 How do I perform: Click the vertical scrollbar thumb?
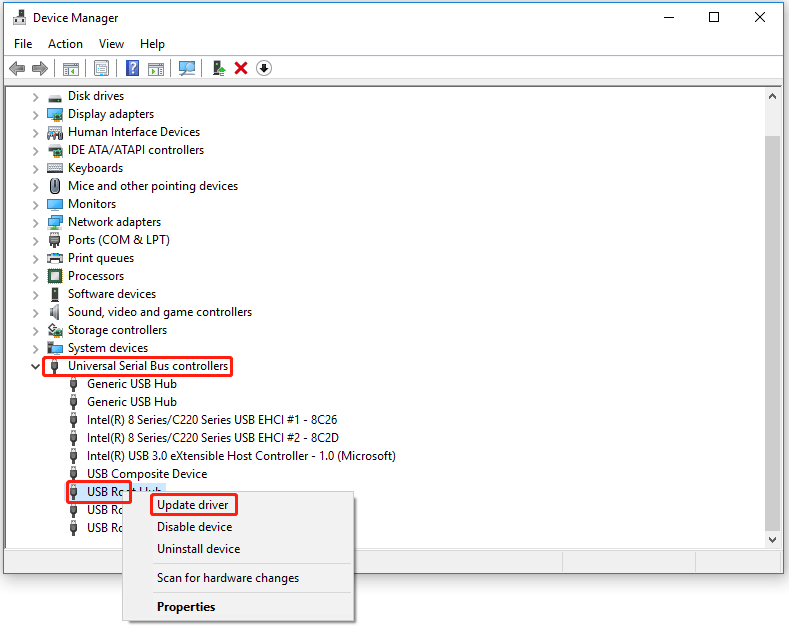click(x=772, y=333)
